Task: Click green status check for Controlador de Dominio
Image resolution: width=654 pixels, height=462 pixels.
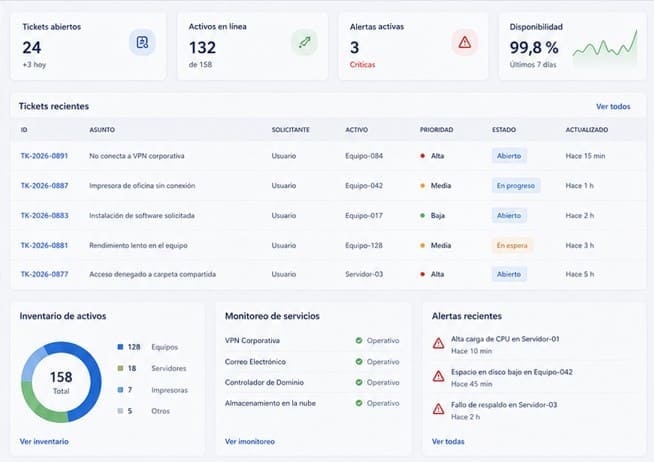Action: pyautogui.click(x=359, y=382)
